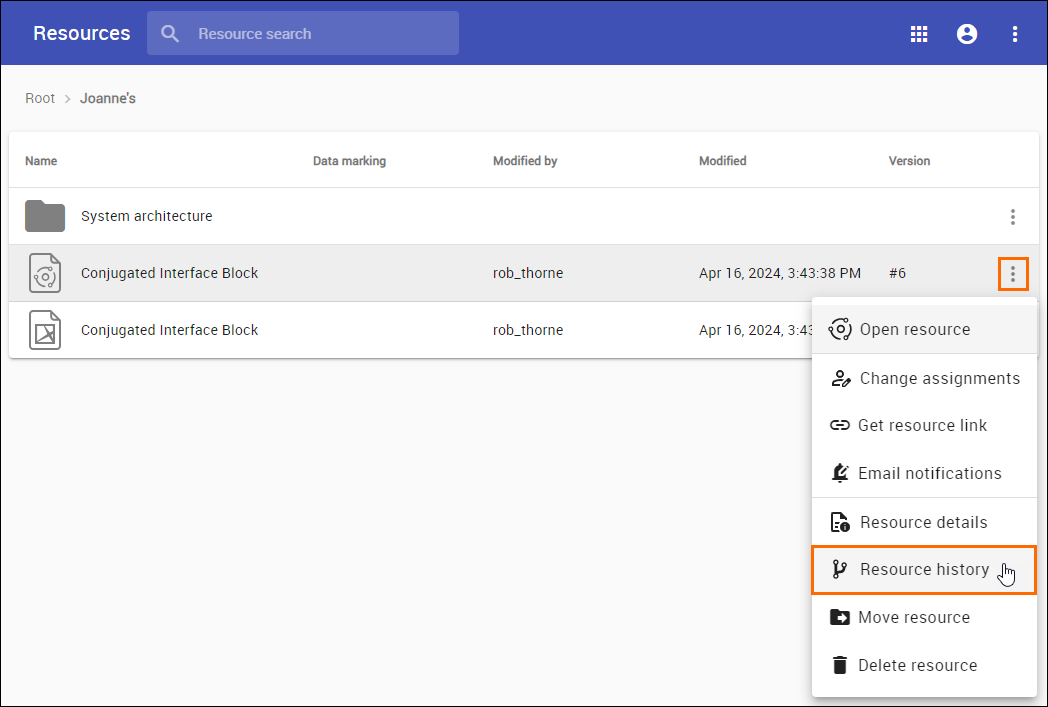Open the header three-dot options menu
Image resolution: width=1048 pixels, height=707 pixels.
coord(1014,34)
